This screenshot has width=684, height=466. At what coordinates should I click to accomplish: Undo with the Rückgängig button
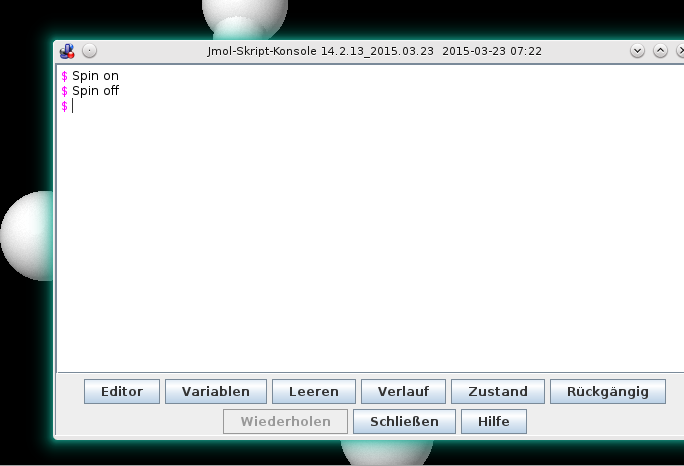(608, 391)
